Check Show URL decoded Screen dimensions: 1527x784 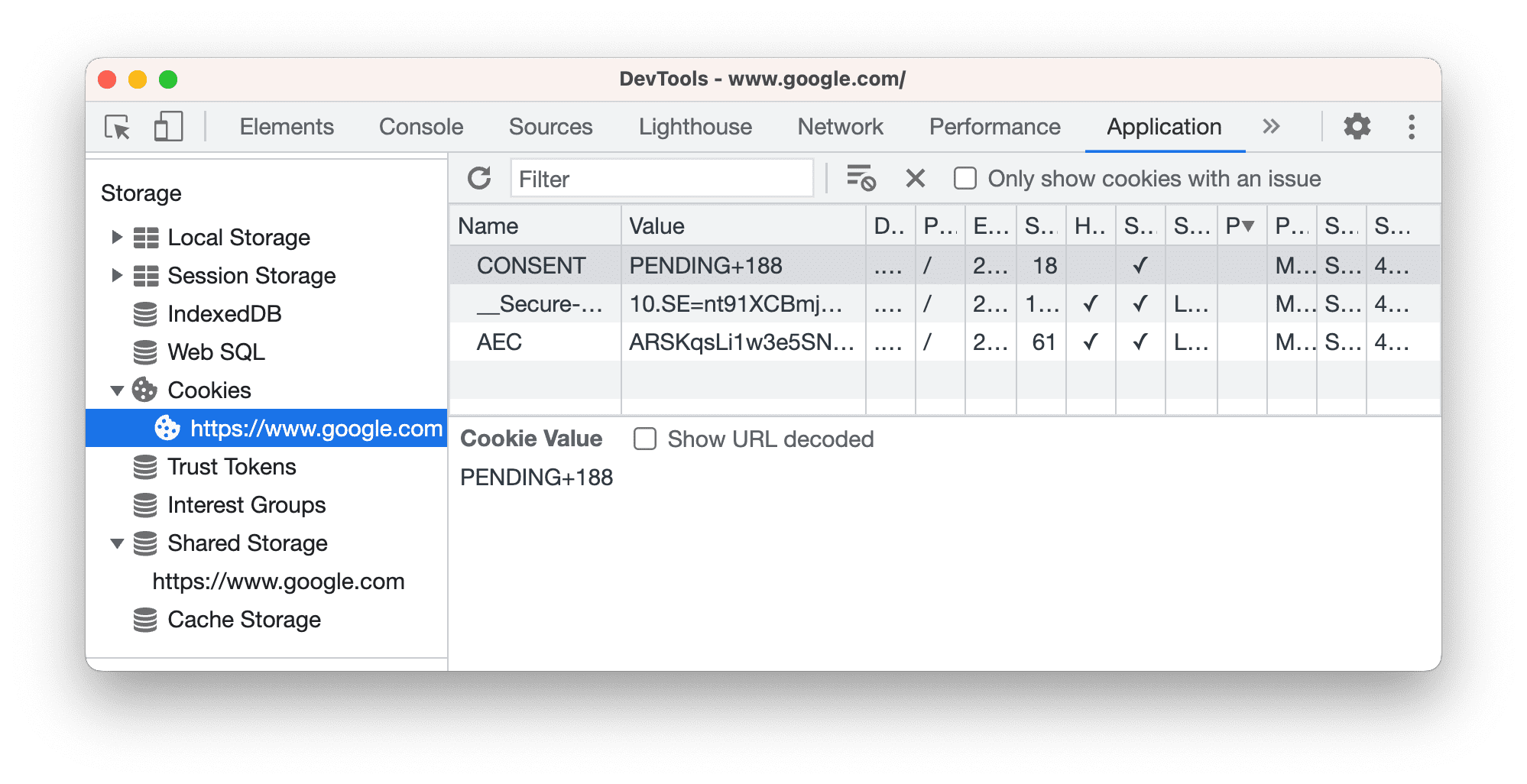coord(645,439)
